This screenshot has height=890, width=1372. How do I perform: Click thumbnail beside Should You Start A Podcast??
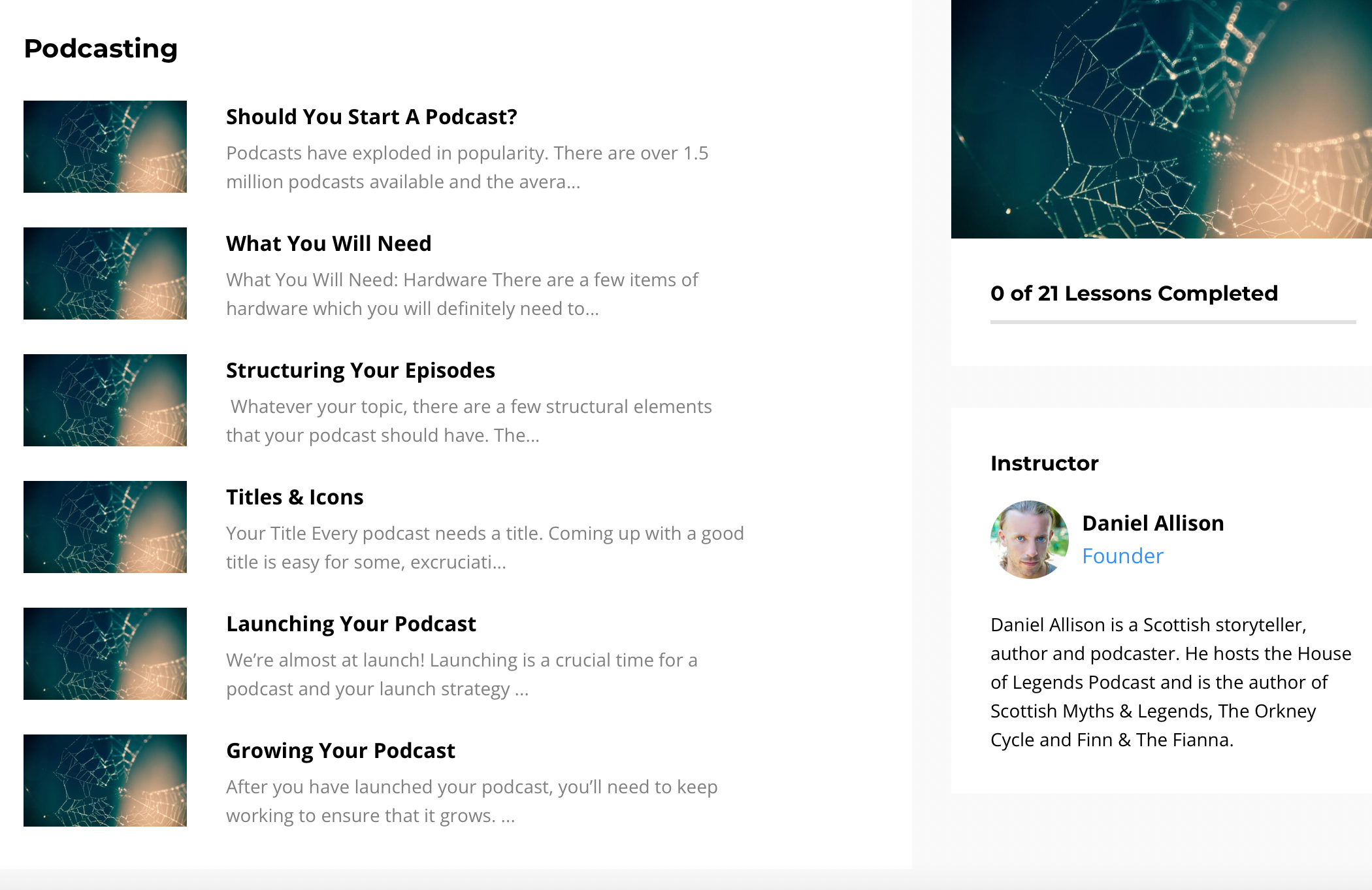coord(105,146)
